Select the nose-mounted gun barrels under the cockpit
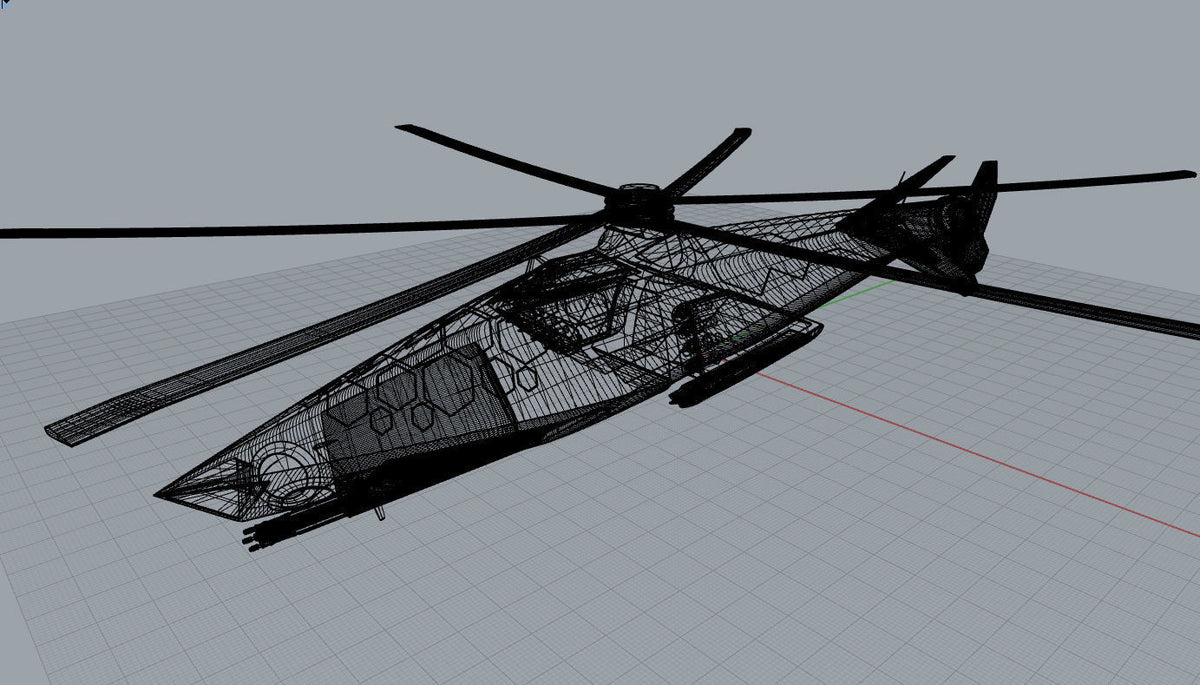The width and height of the screenshot is (1200, 685). 296,526
